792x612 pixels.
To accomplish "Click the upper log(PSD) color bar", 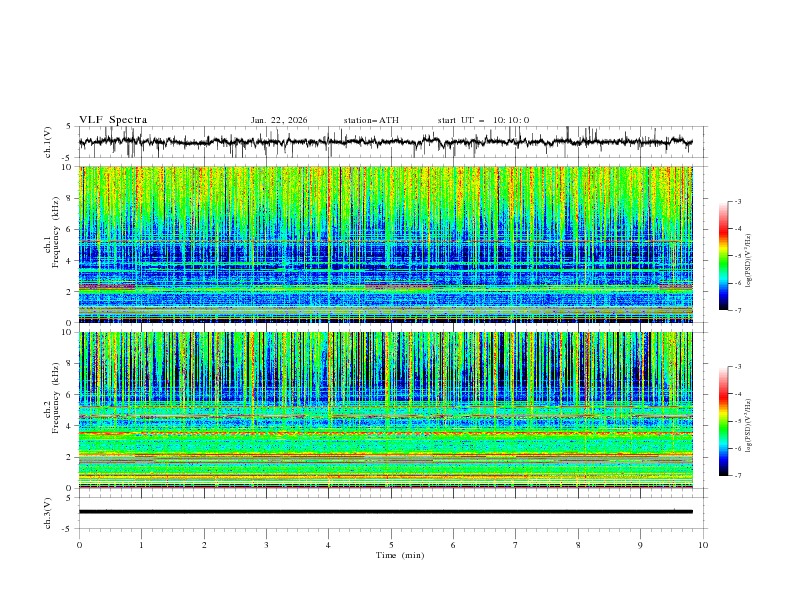I will pyautogui.click(x=723, y=256).
